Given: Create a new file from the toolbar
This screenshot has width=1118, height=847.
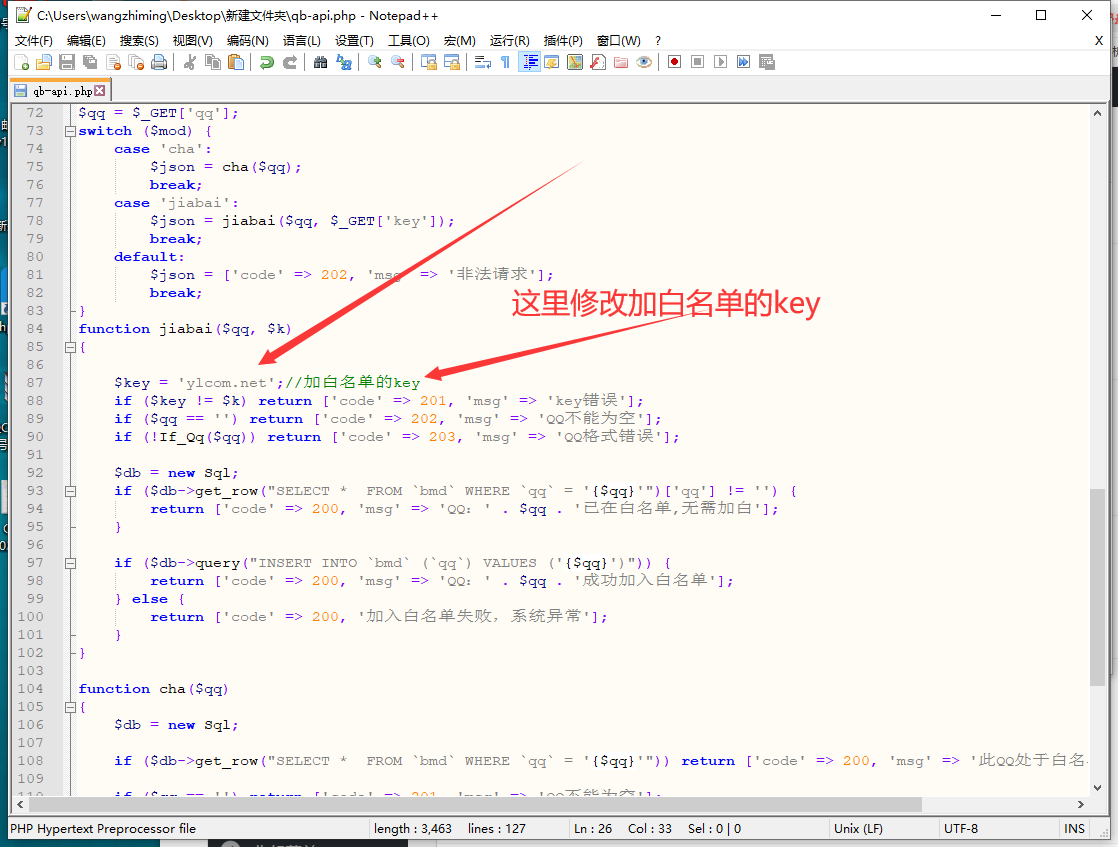Looking at the screenshot, I should (21, 63).
